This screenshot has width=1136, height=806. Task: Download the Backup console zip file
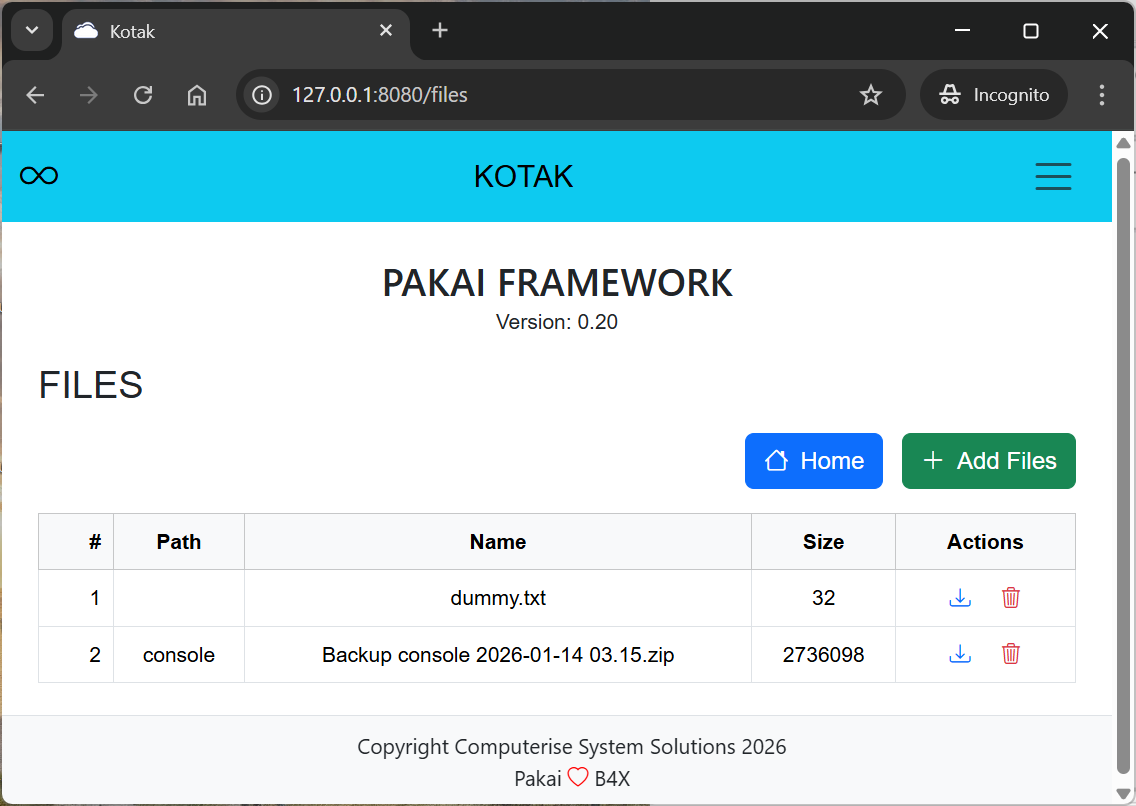pyautogui.click(x=960, y=654)
